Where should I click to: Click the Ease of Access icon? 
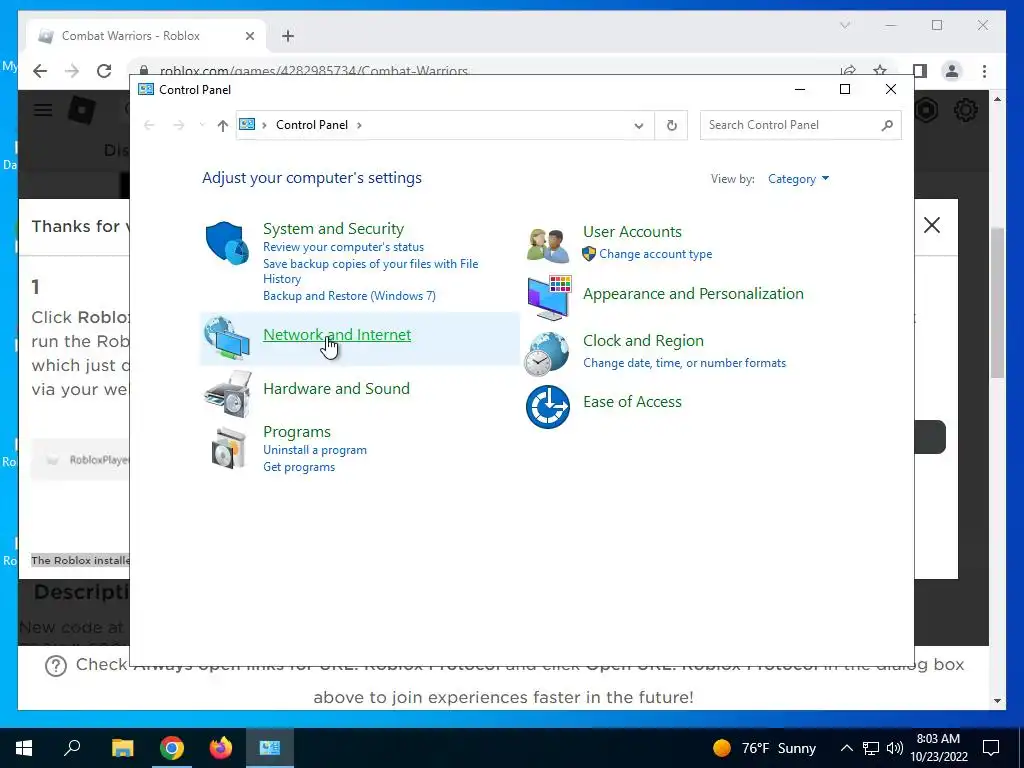pyautogui.click(x=547, y=407)
